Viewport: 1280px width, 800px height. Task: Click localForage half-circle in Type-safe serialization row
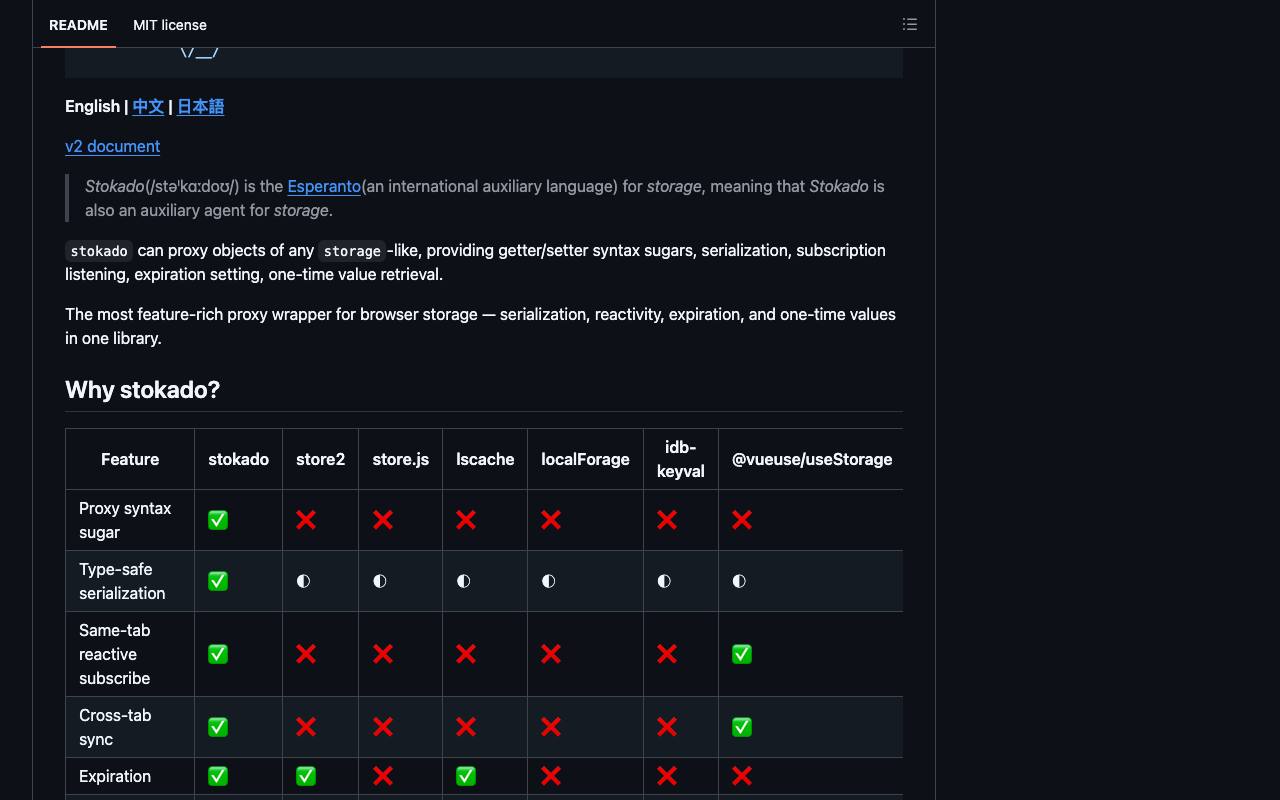click(548, 581)
